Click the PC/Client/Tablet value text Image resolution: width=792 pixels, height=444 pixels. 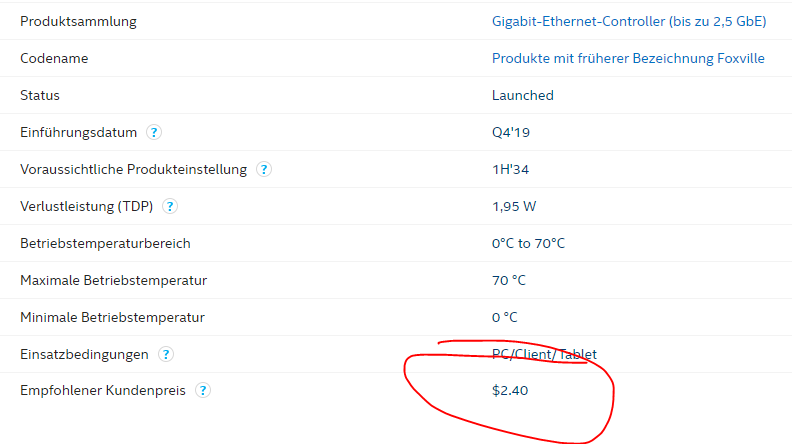[x=544, y=354]
